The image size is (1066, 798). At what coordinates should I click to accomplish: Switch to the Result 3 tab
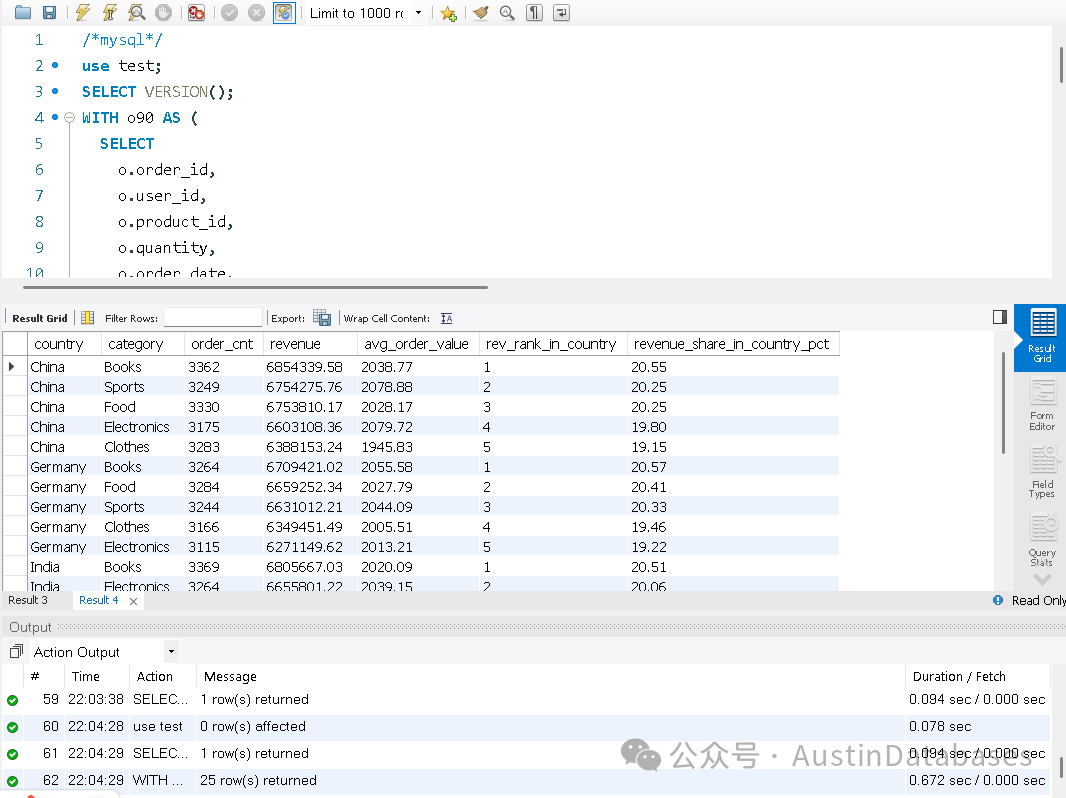pyautogui.click(x=28, y=600)
